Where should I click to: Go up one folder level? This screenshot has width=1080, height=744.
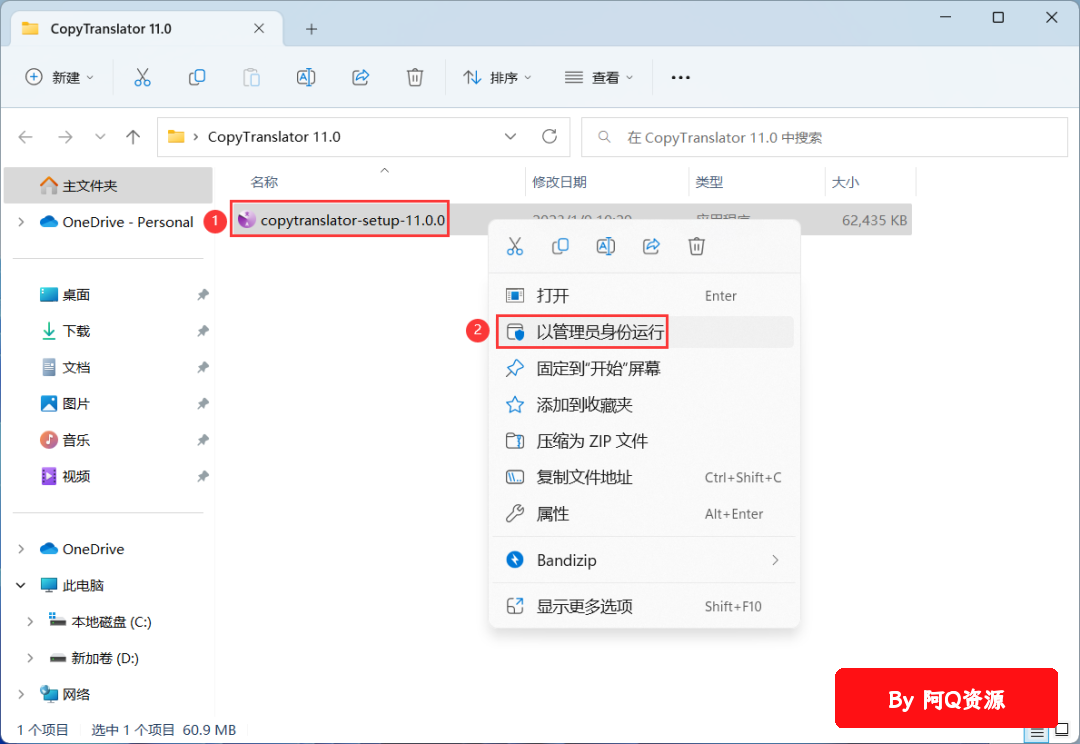coord(133,137)
